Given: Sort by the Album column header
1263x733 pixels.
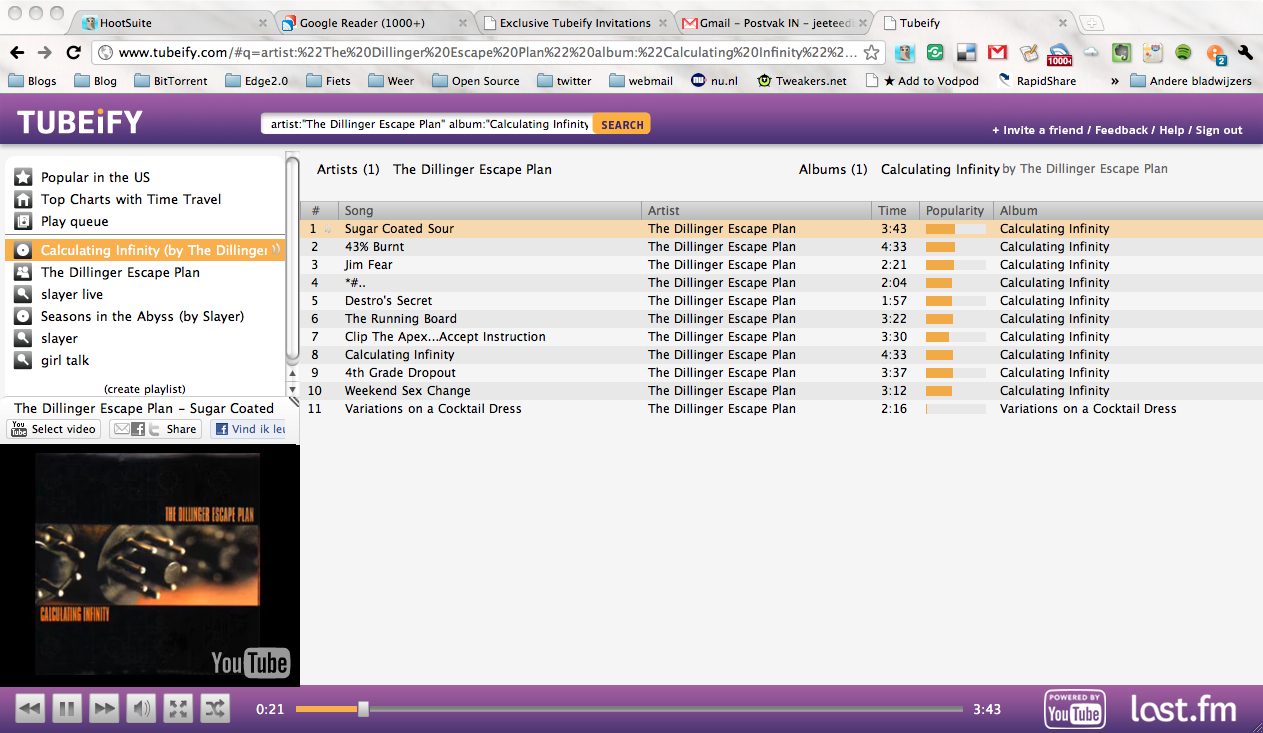Looking at the screenshot, I should 1128,210.
